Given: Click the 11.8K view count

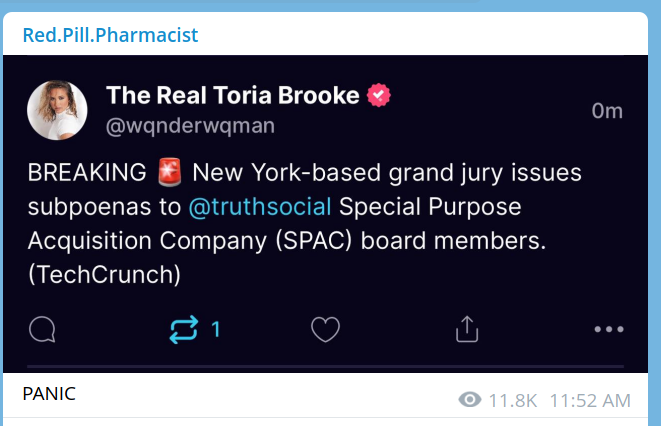Looking at the screenshot, I should pos(514,401).
